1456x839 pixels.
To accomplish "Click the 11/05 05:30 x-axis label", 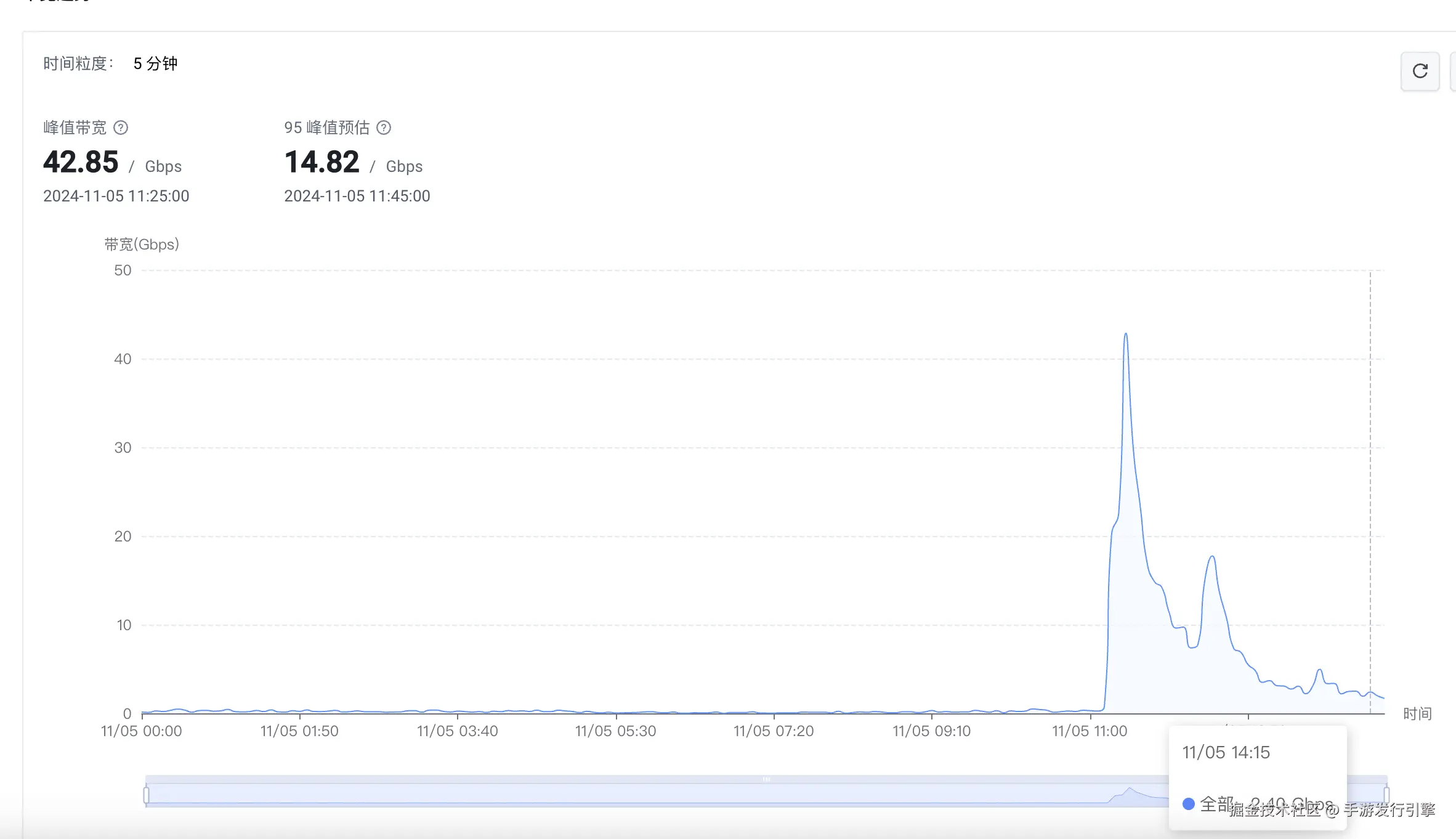I will point(615,731).
